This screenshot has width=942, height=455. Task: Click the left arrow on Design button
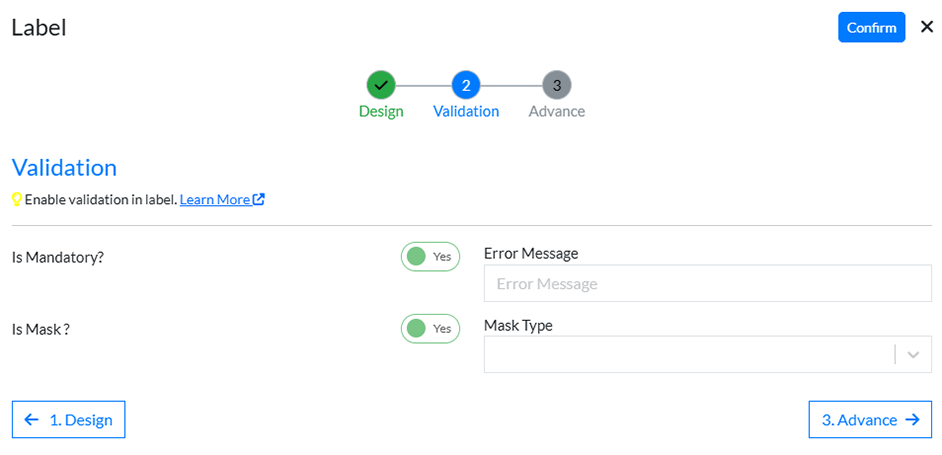tap(32, 420)
